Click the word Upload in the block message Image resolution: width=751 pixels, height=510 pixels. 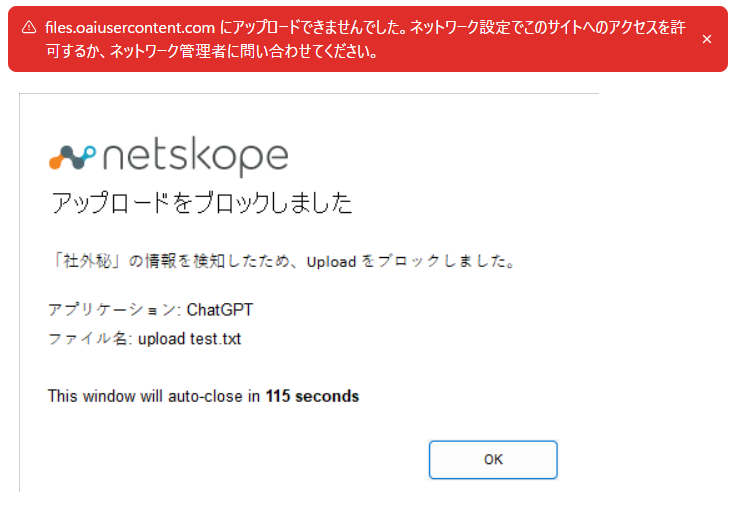click(x=332, y=263)
